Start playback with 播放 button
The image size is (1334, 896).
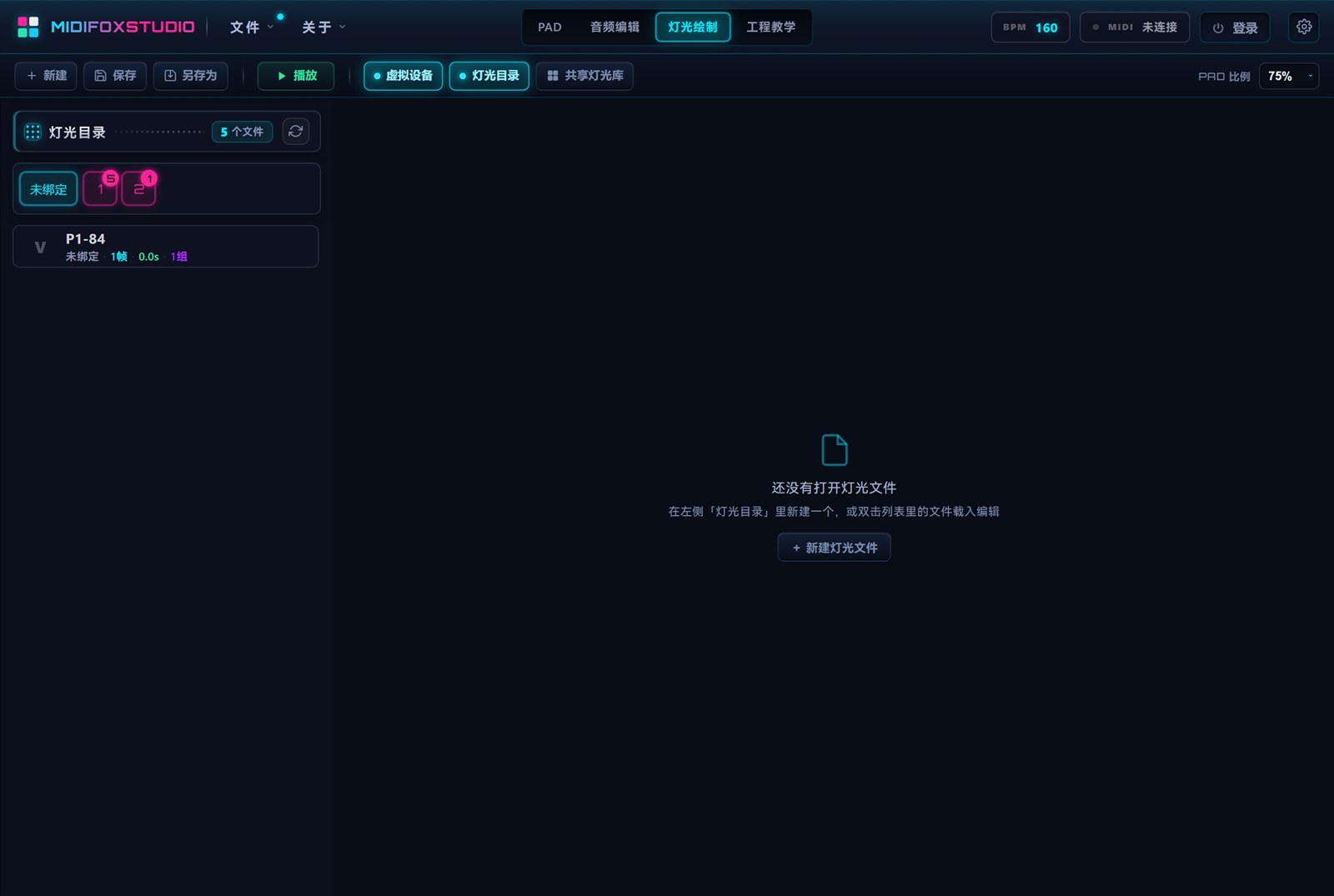[296, 76]
